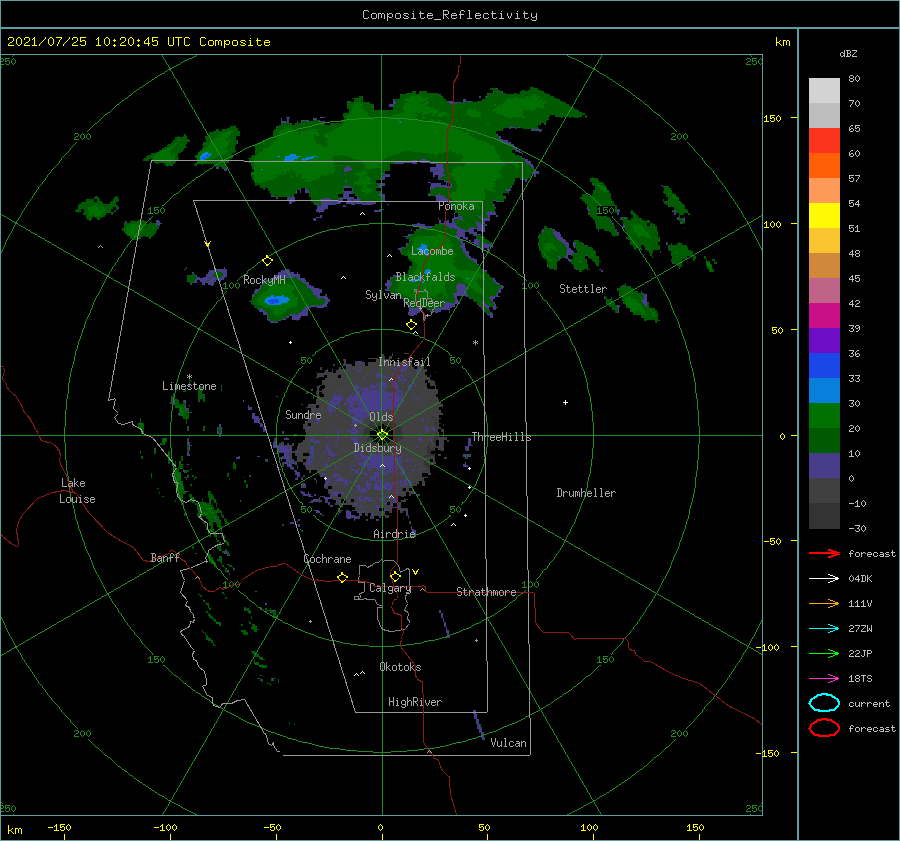Pick the light gray 70-80 dBZ swatch
The image size is (900, 841).
(x=824, y=91)
